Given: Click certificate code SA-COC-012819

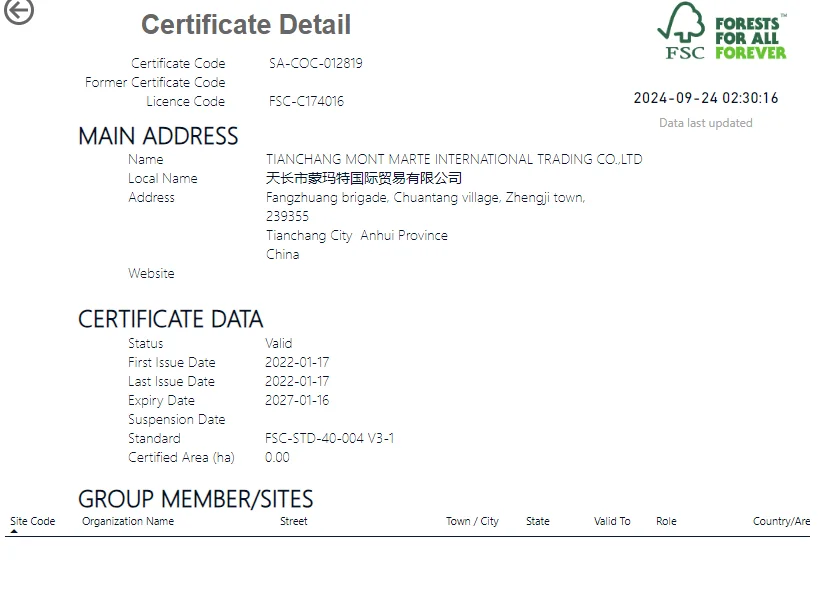Looking at the screenshot, I should click(315, 63).
